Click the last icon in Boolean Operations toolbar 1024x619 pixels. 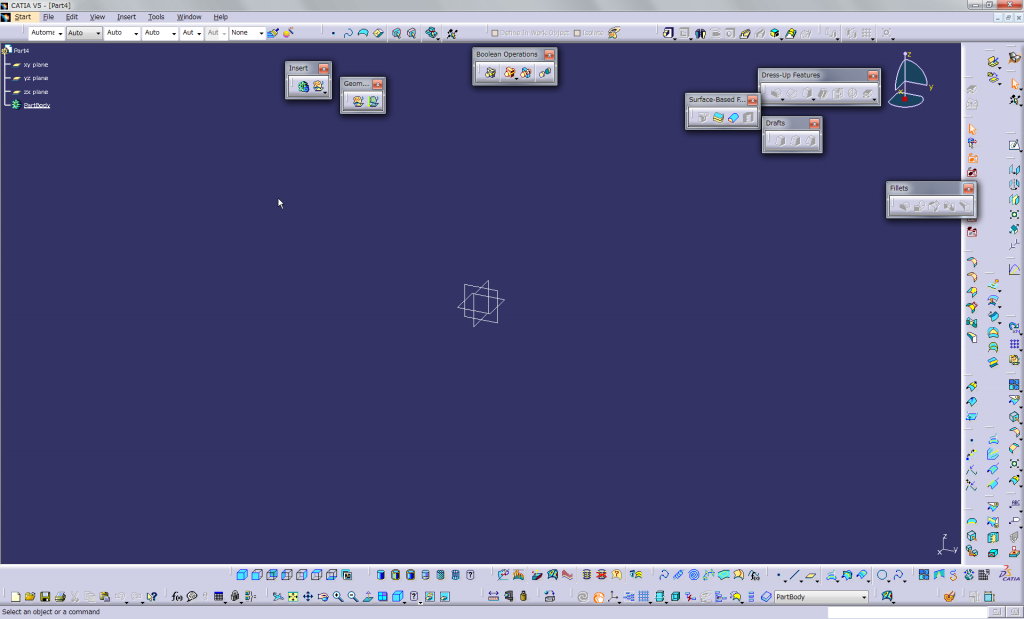[x=544, y=72]
